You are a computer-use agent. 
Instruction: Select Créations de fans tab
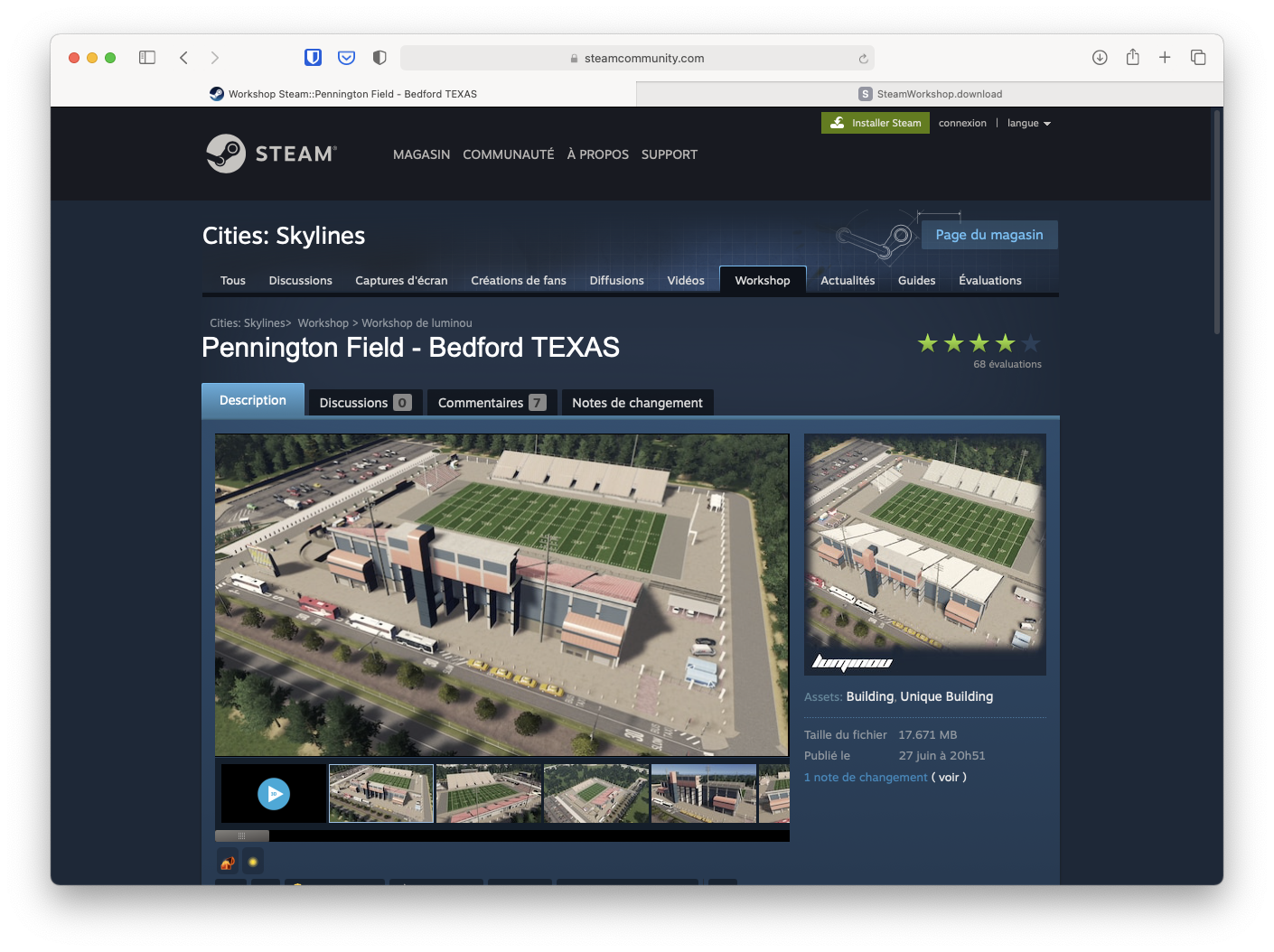coord(519,281)
